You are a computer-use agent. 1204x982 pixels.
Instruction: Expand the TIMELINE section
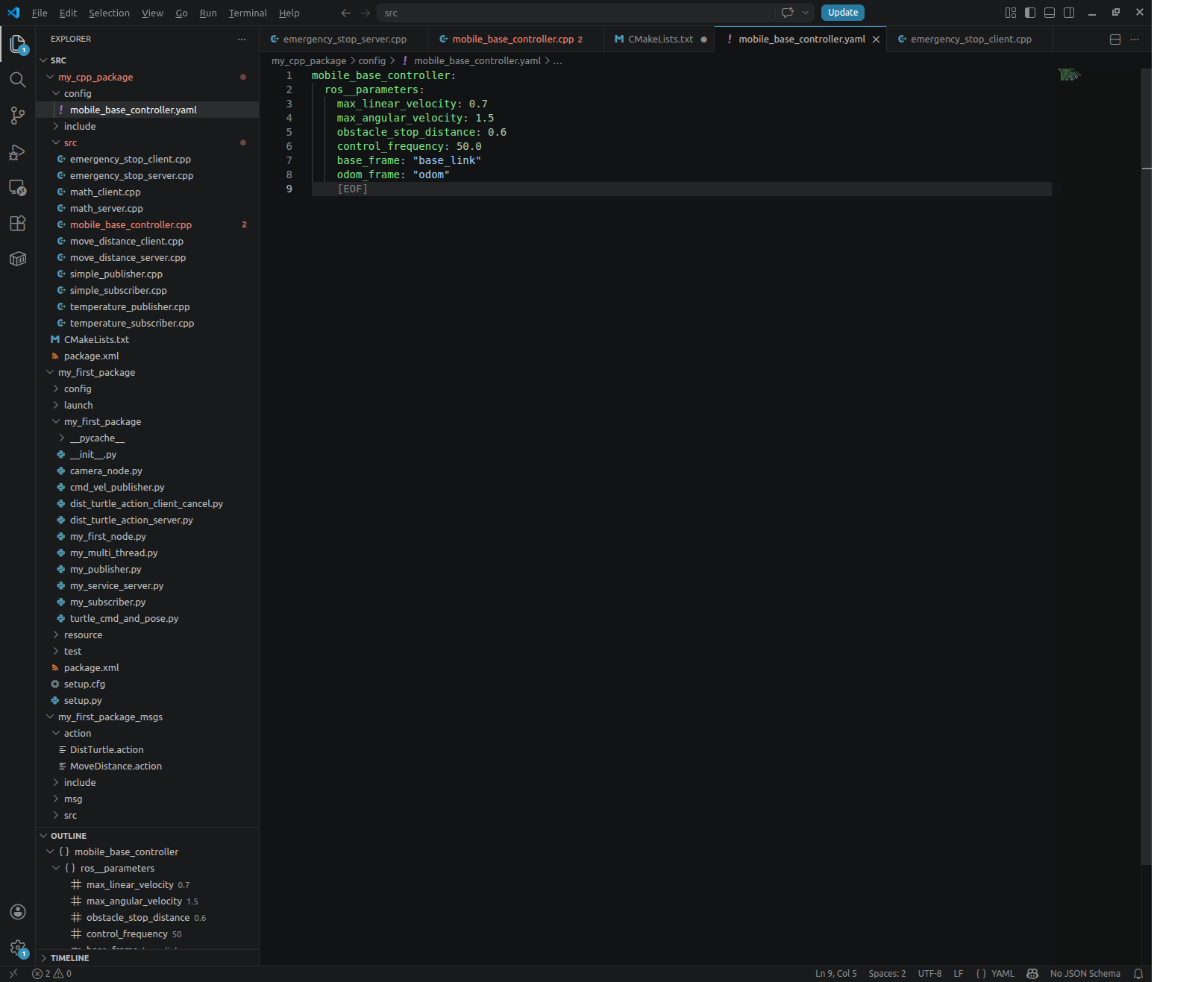pos(43,958)
